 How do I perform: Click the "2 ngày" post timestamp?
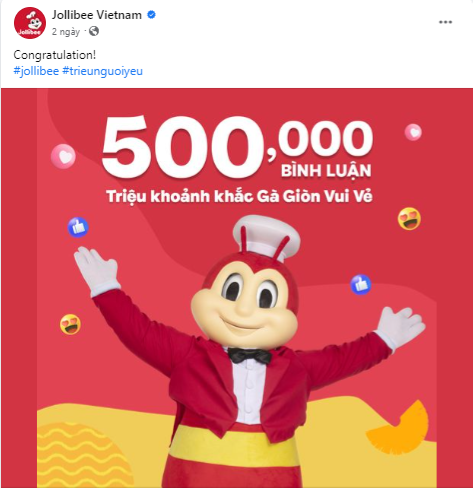coord(66,32)
